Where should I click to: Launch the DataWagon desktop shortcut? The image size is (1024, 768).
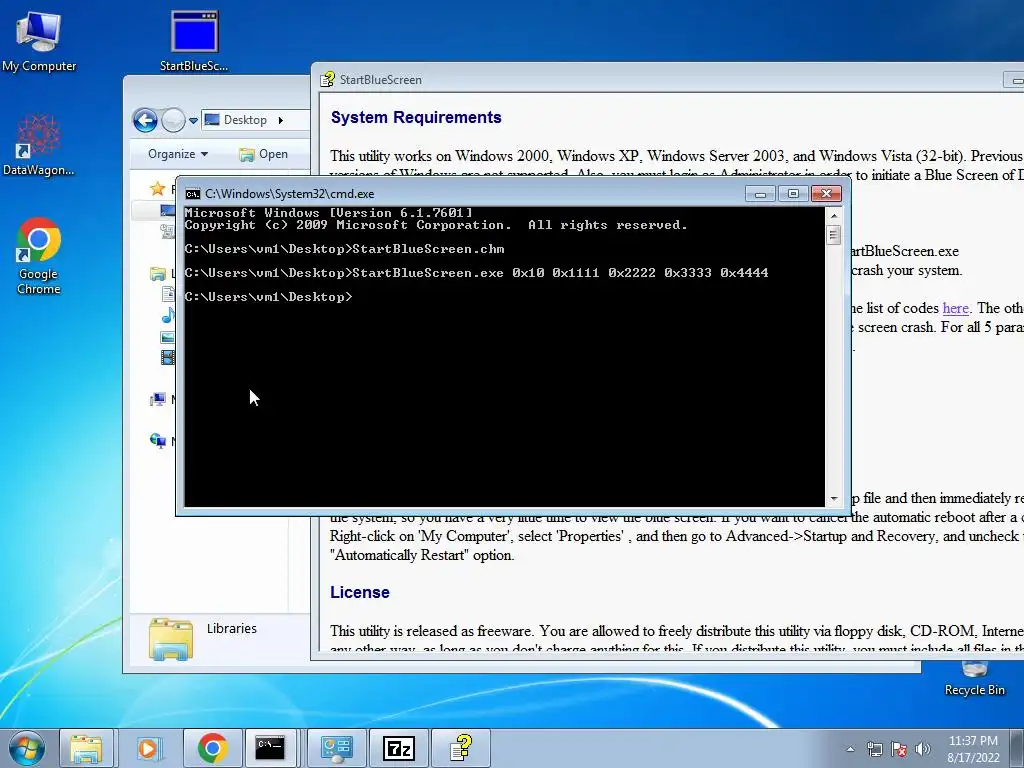tap(39, 145)
